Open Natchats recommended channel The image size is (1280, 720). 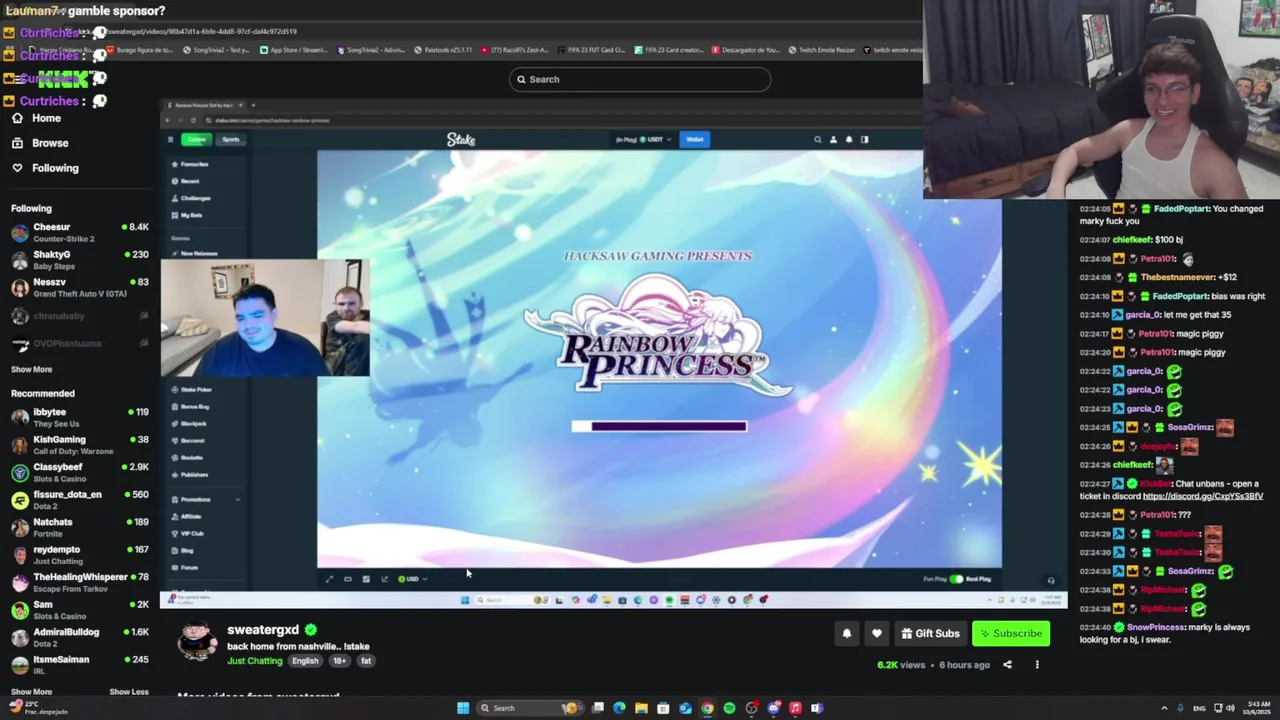point(79,527)
